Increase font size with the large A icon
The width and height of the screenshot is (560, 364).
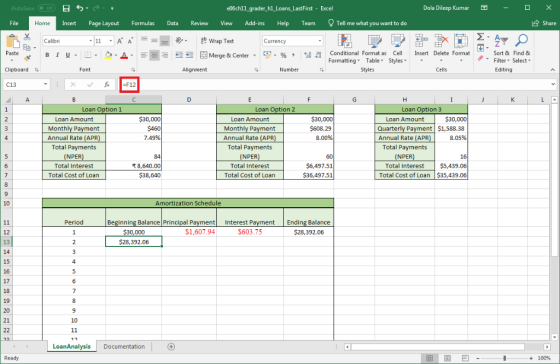120,41
